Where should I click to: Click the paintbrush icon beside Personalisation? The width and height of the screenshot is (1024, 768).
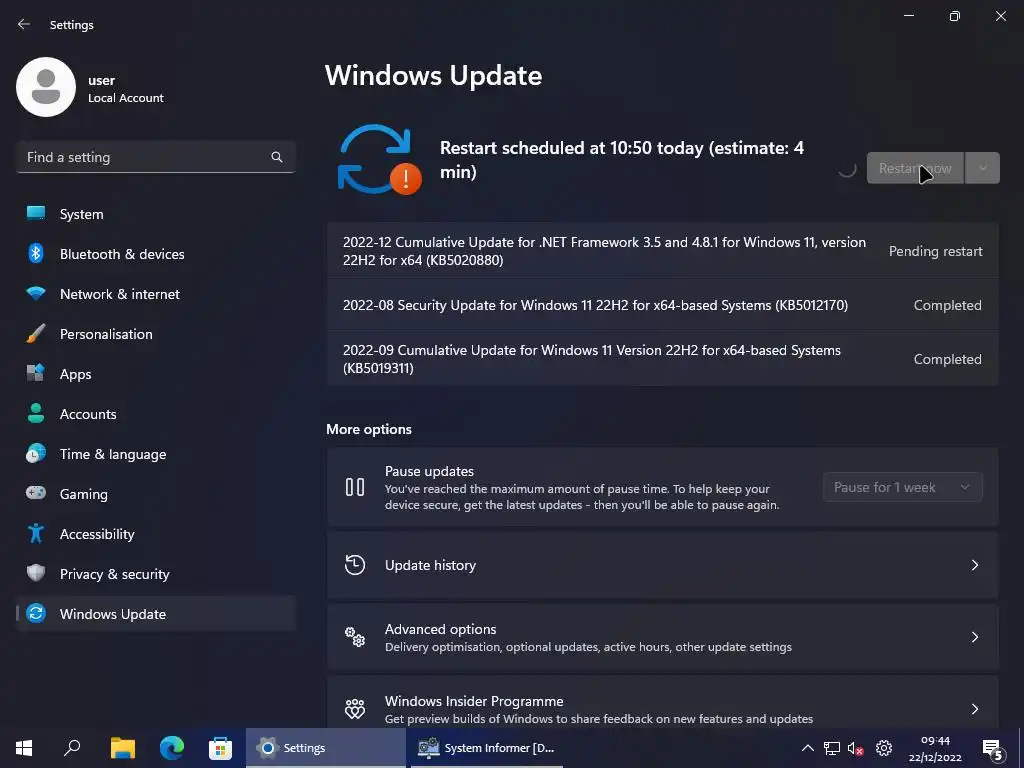click(36, 334)
